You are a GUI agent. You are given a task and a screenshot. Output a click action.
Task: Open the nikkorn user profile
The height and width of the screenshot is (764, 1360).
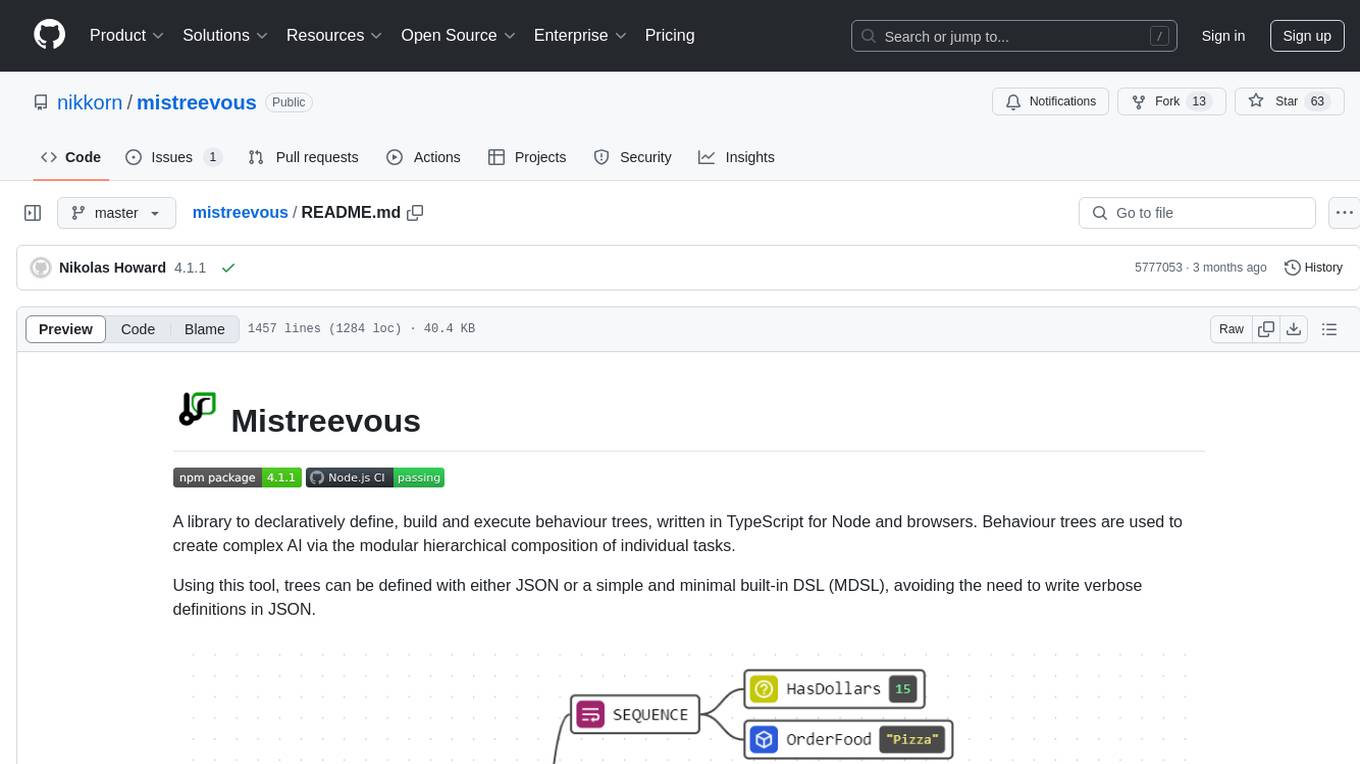point(90,102)
